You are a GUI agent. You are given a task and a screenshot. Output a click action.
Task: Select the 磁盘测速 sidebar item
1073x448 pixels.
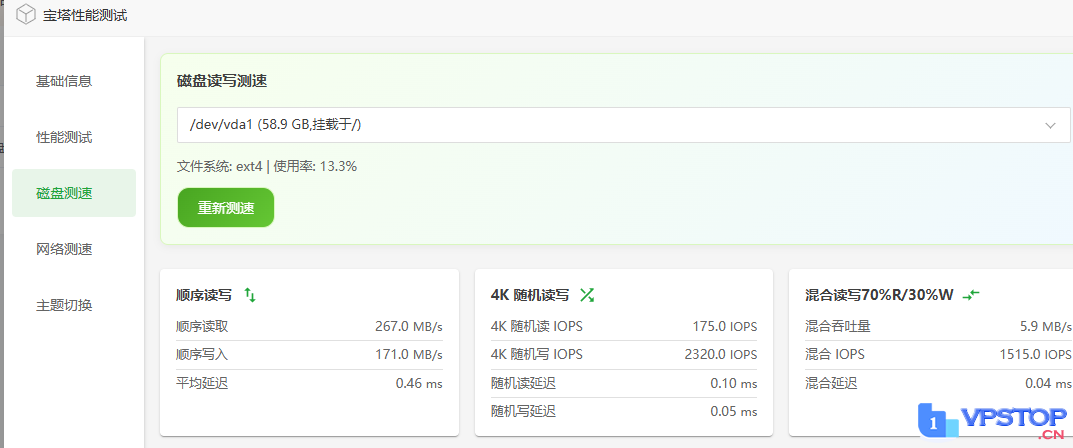click(64, 193)
